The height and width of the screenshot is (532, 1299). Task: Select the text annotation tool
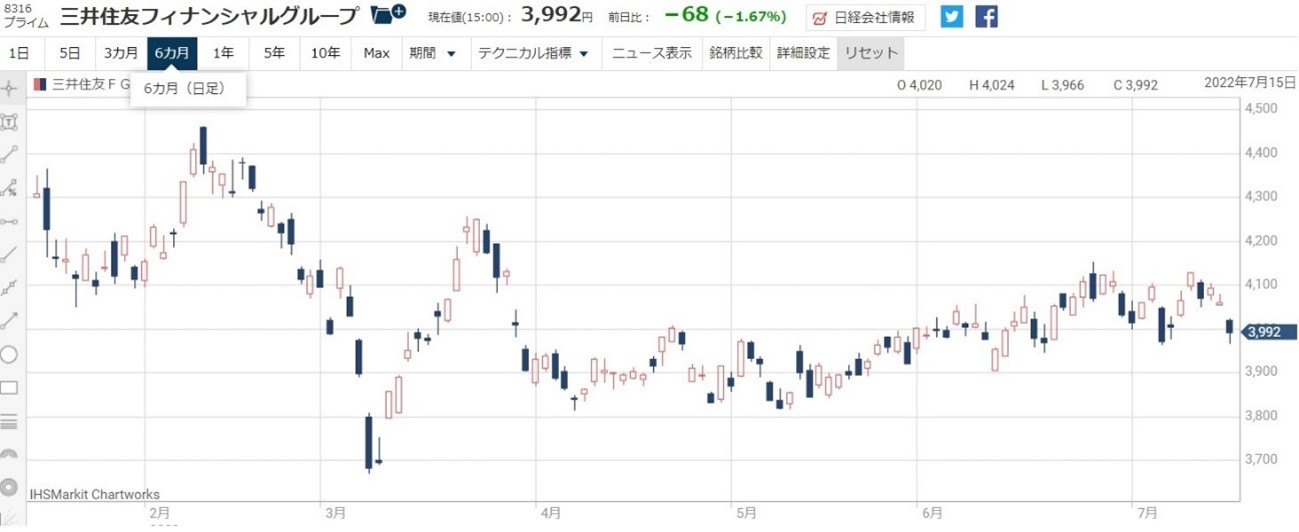(10, 122)
